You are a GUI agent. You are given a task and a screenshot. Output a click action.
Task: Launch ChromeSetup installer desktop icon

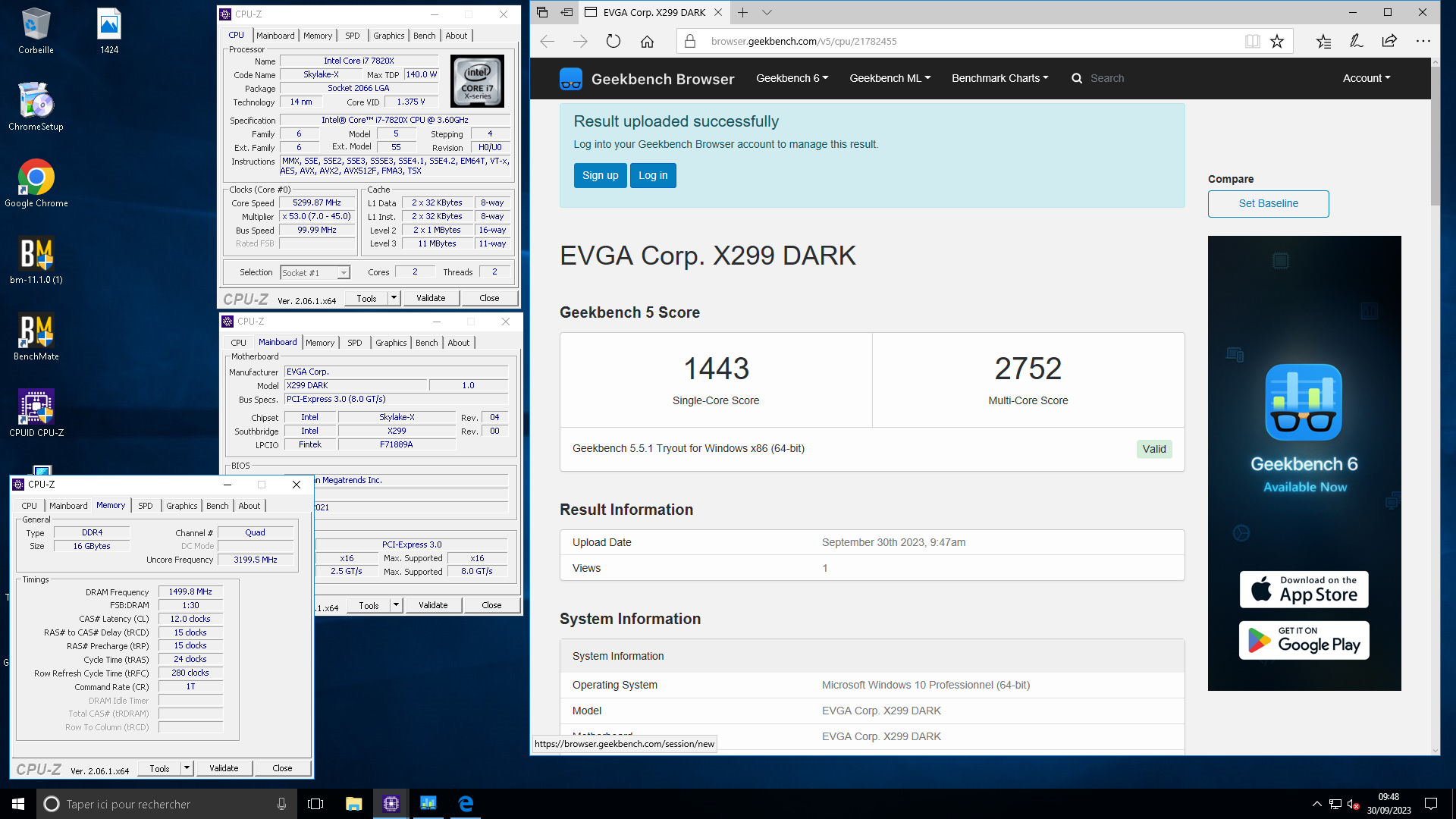(36, 106)
